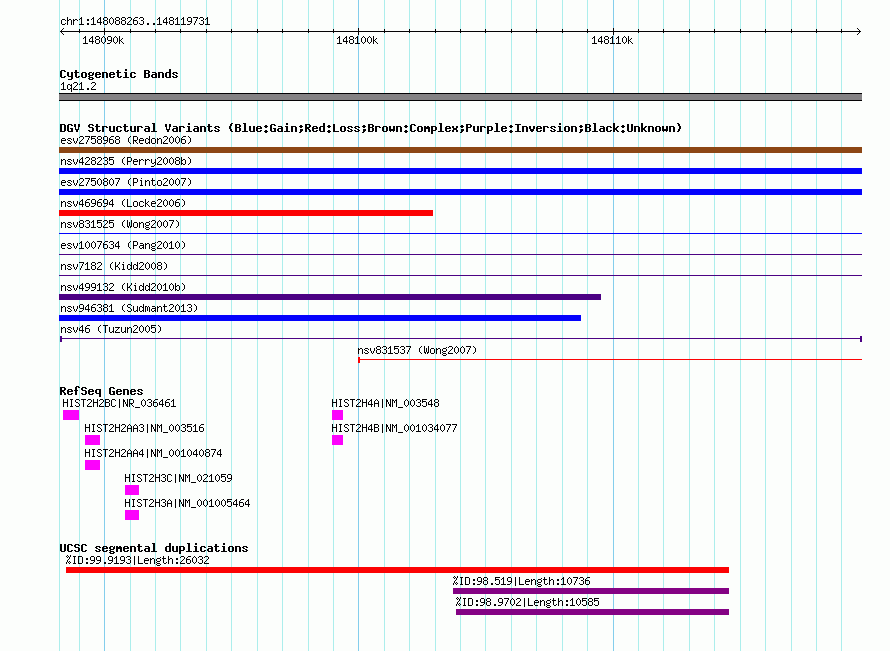Click the "nsv499132 (Kidd2010b)" label

(x=123, y=287)
